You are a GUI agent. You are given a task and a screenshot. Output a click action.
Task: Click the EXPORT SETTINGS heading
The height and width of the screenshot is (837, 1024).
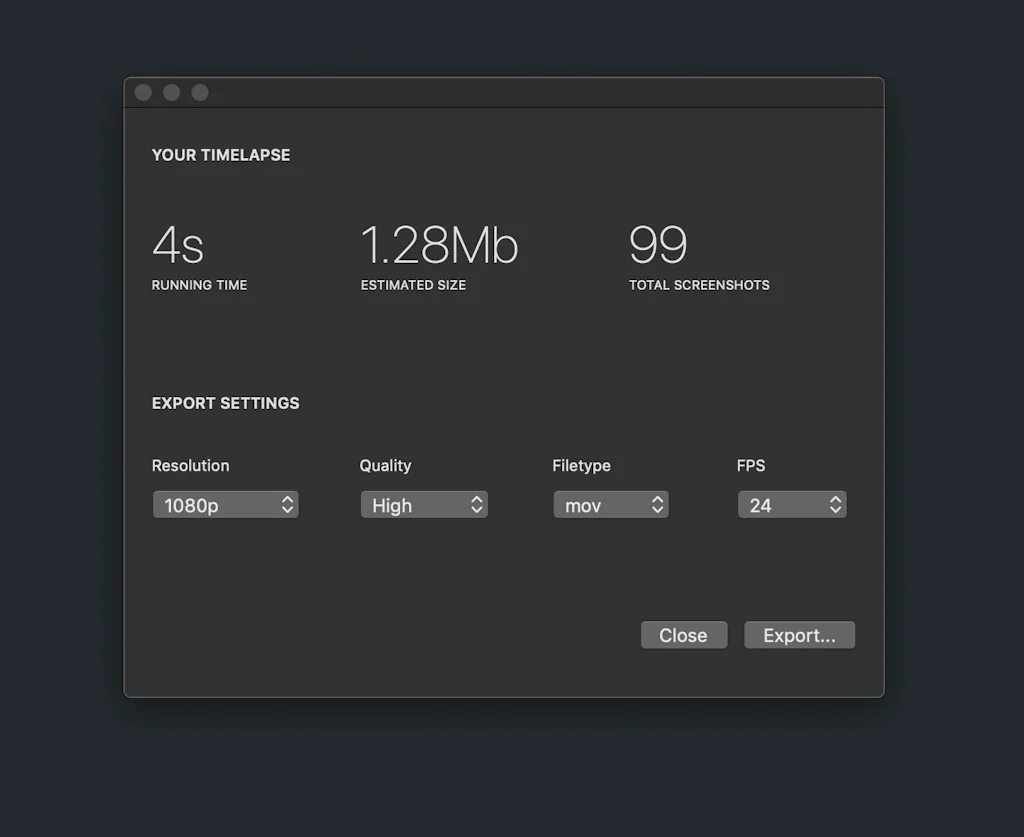point(225,403)
